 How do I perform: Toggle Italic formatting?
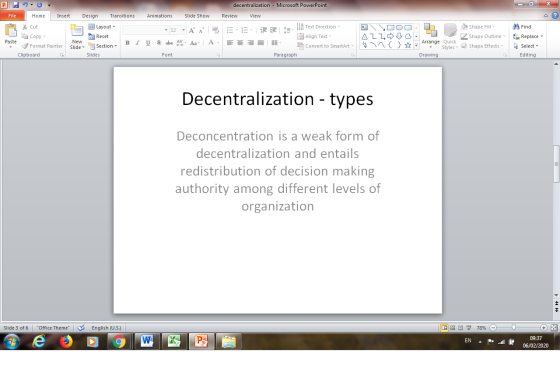tap(138, 43)
